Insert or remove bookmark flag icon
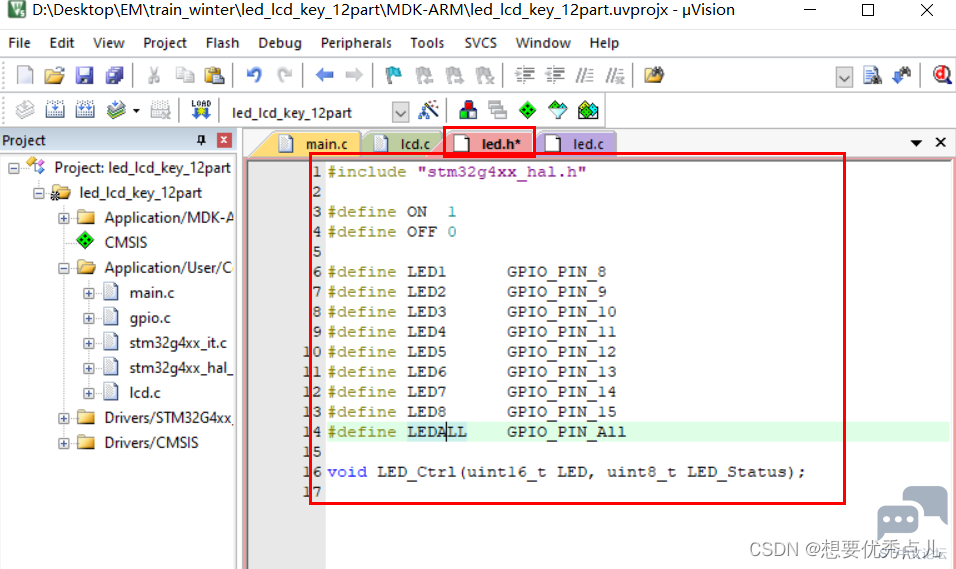 click(x=394, y=75)
